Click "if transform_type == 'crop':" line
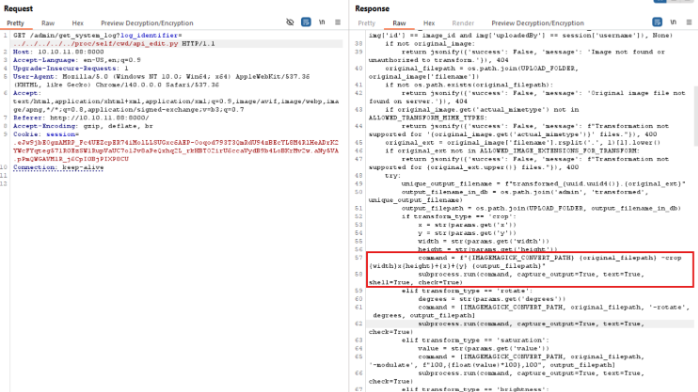The height and width of the screenshot is (392, 698). click(x=459, y=216)
